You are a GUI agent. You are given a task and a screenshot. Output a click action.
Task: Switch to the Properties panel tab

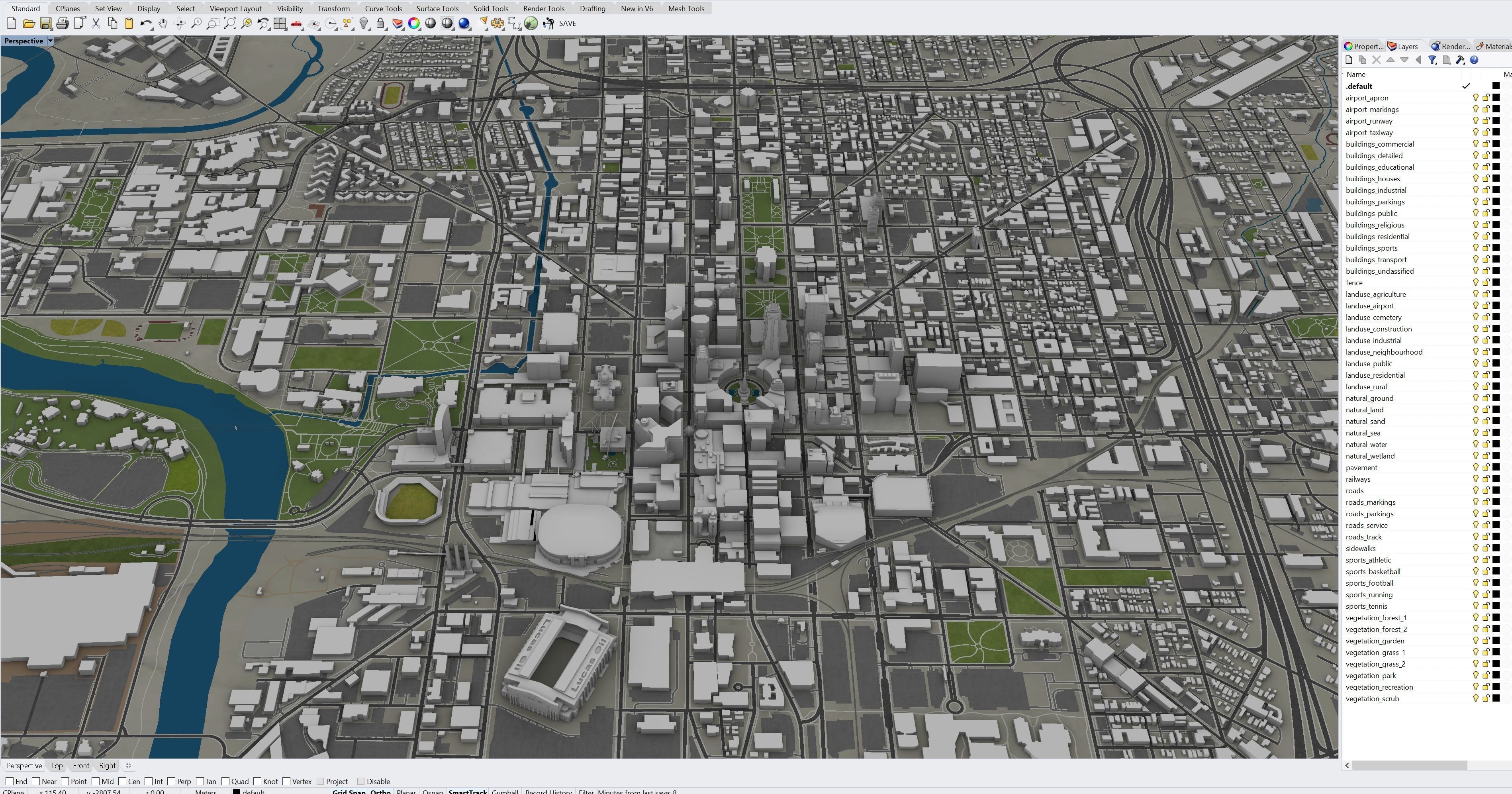click(1364, 46)
